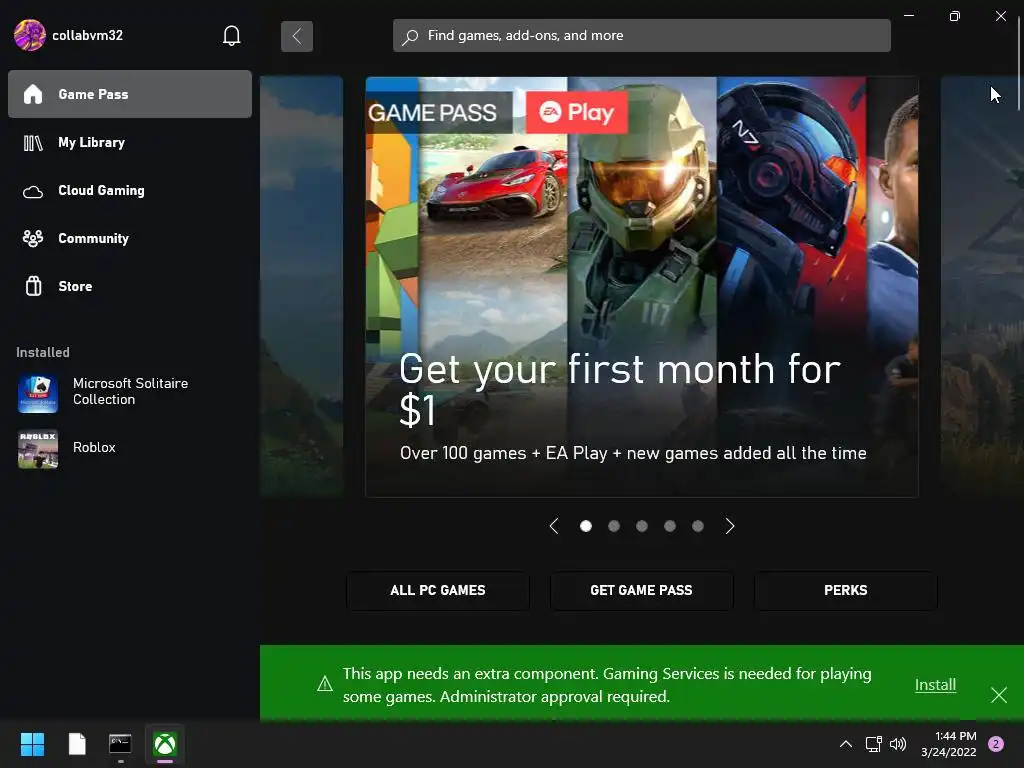Go to Cloud Gaming

[130, 191]
